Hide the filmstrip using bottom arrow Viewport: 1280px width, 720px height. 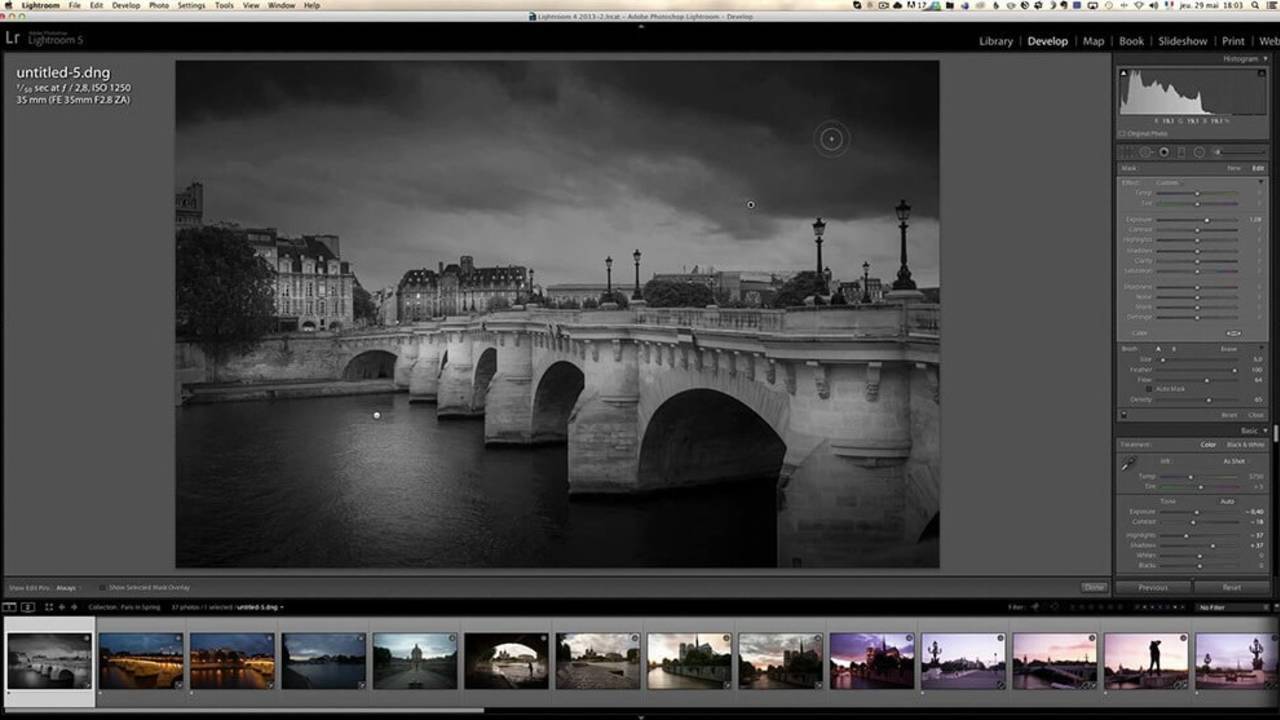(x=640, y=716)
